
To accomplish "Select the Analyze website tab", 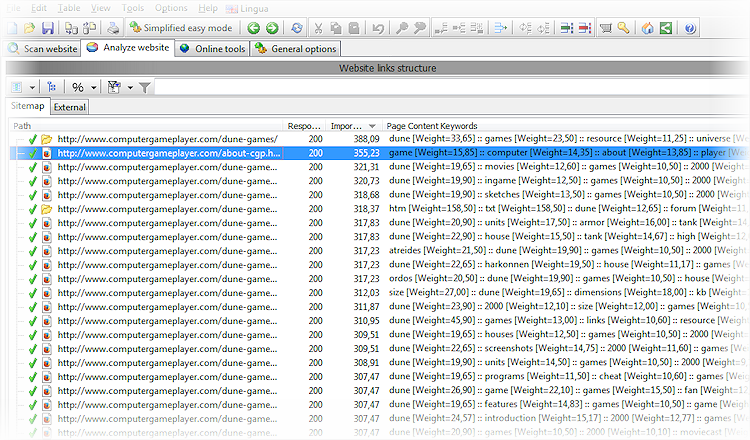I will coord(128,48).
